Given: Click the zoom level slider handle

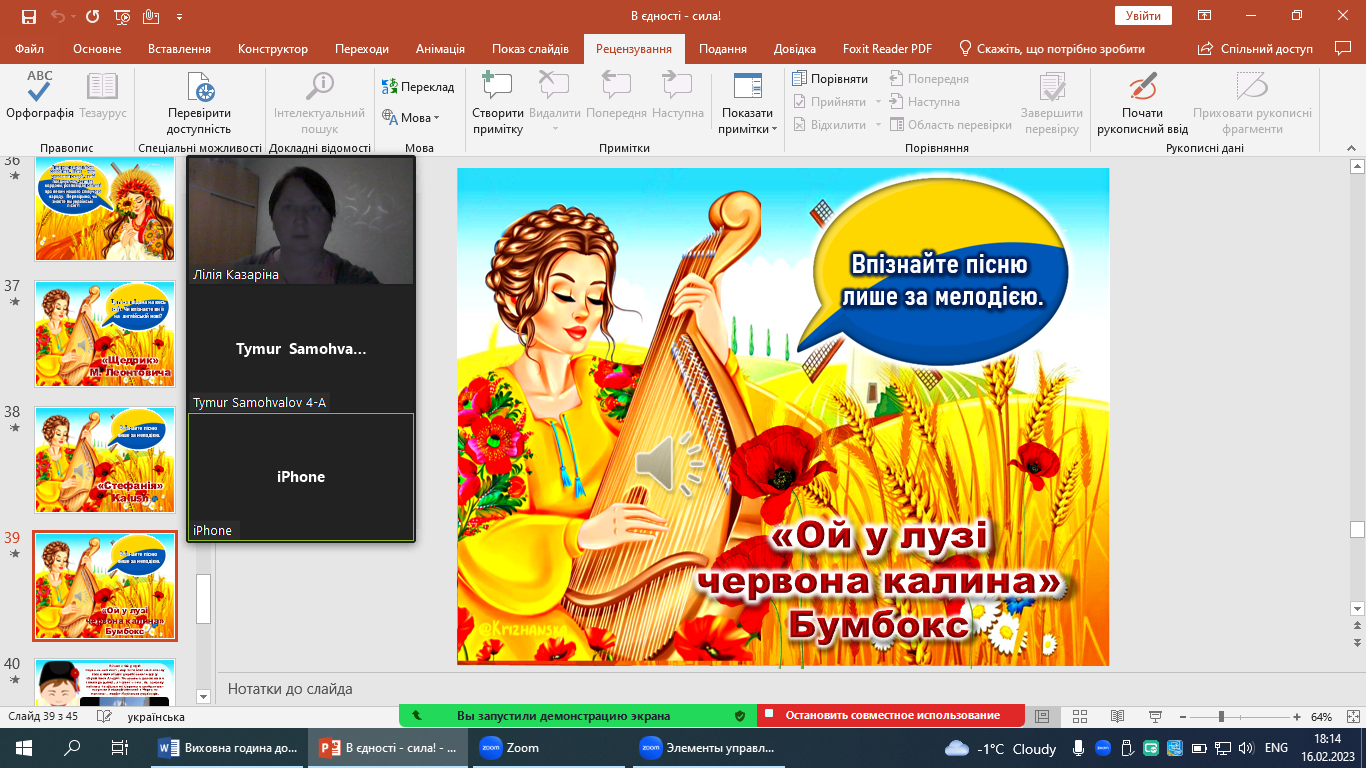Looking at the screenshot, I should coord(1221,717).
